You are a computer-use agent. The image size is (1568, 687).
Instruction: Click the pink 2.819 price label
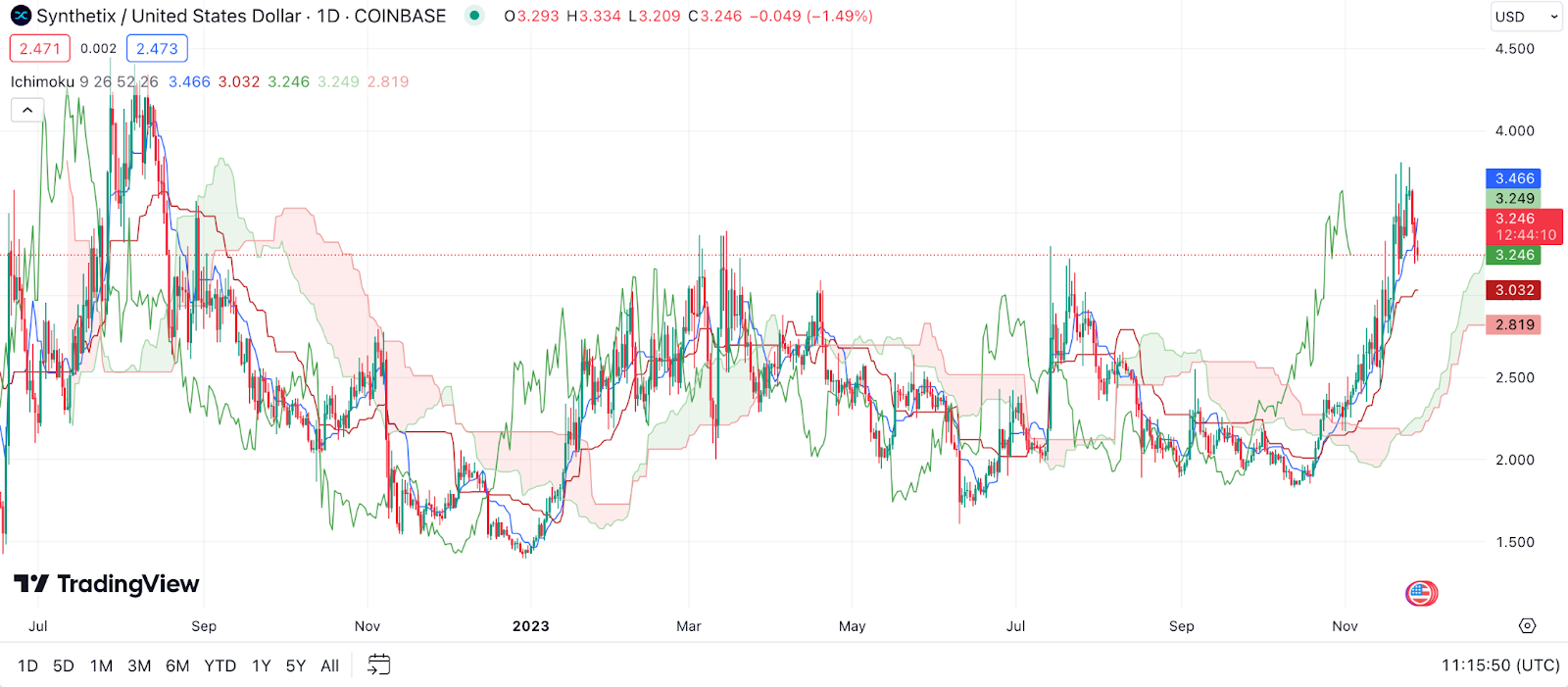1514,324
